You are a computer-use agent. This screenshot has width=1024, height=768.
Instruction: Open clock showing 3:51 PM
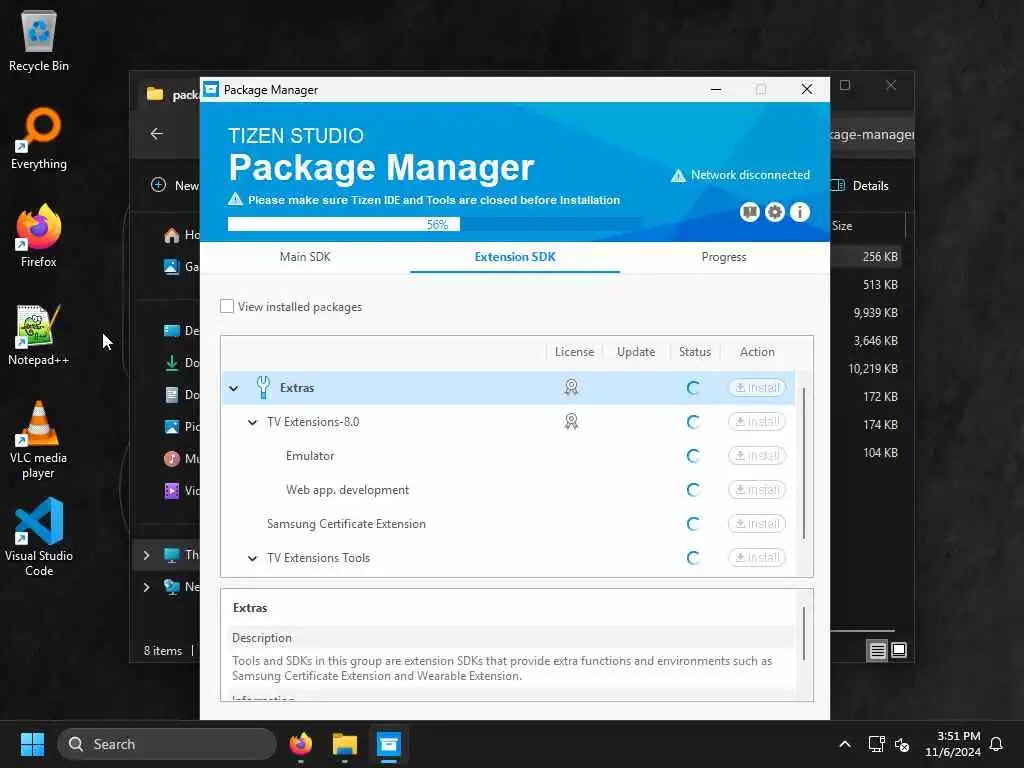click(953, 744)
